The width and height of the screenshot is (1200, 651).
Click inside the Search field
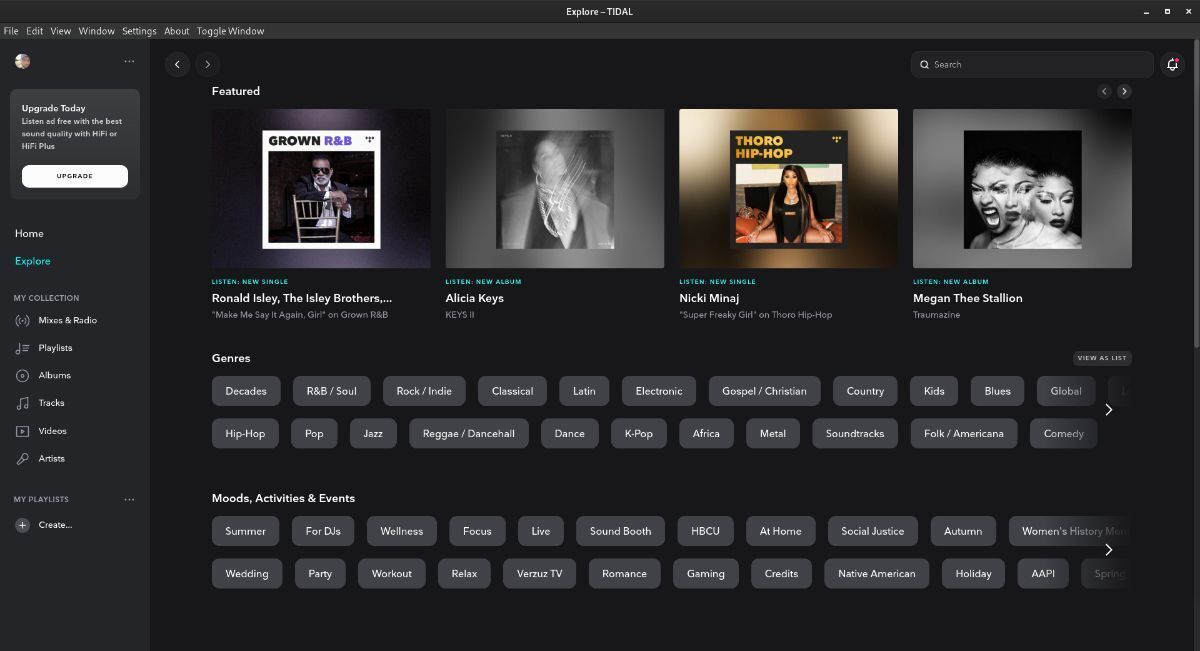pos(1032,64)
